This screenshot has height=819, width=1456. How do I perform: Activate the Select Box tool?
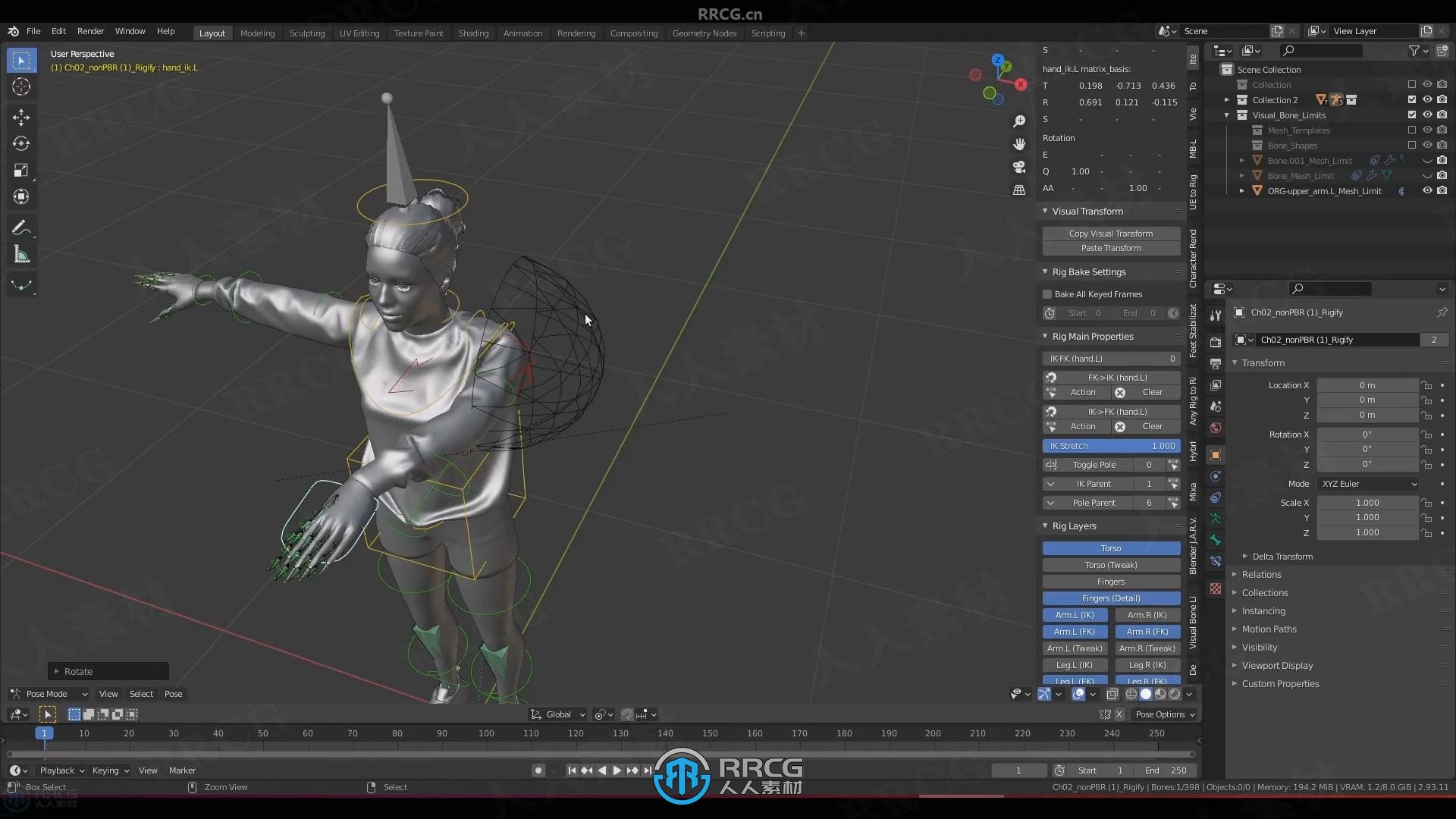point(21,61)
